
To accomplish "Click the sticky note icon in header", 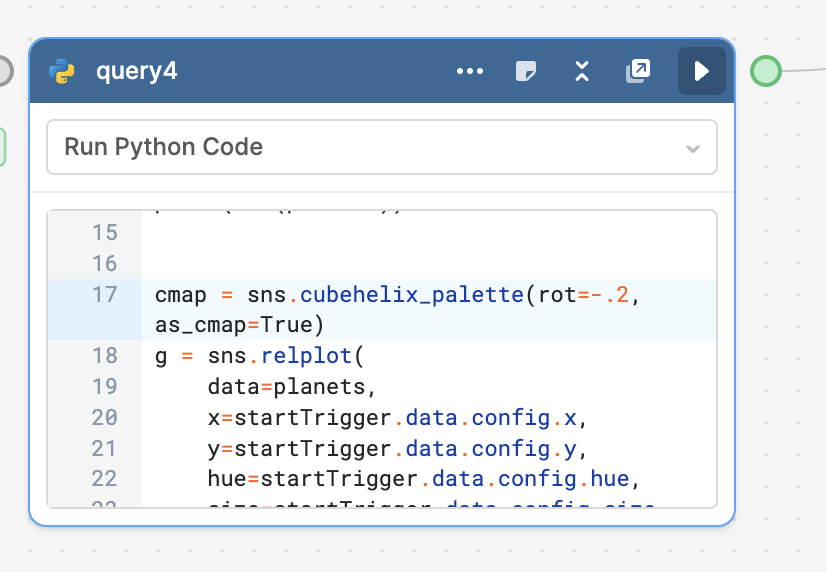I will click(x=526, y=71).
